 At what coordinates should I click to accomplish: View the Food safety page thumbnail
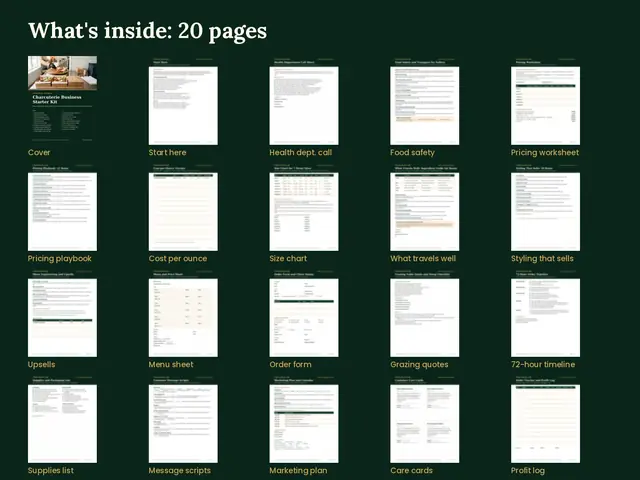[424, 100]
